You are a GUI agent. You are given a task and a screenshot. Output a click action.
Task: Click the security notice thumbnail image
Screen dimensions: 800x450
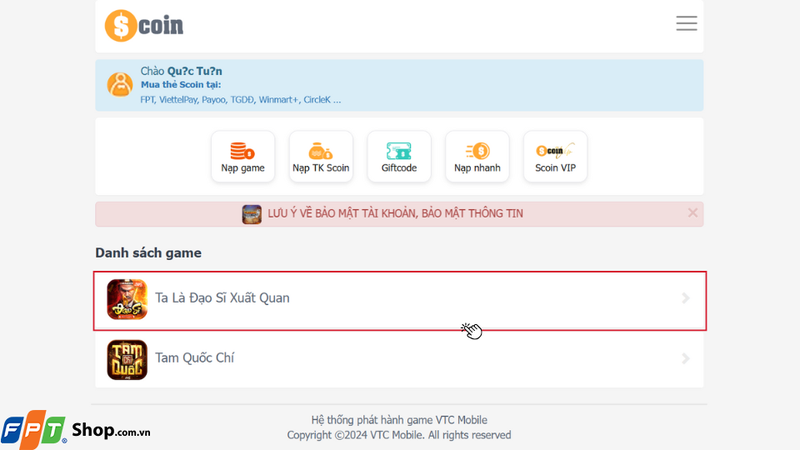click(x=252, y=214)
